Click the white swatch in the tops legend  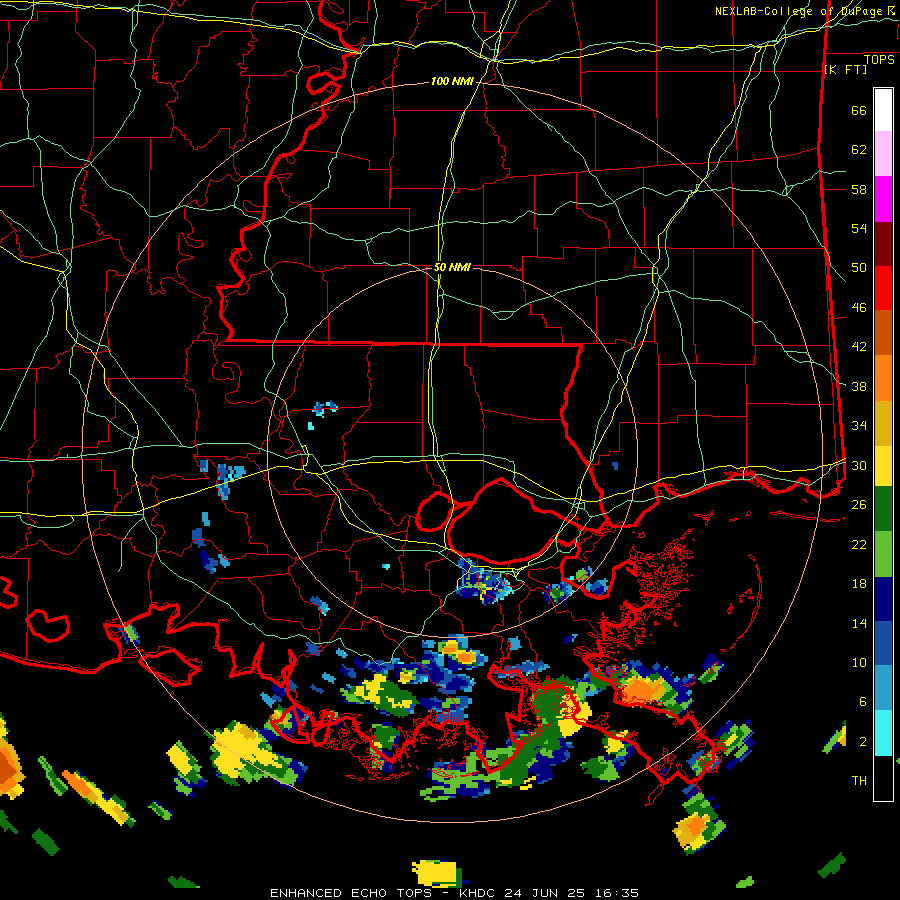point(883,110)
